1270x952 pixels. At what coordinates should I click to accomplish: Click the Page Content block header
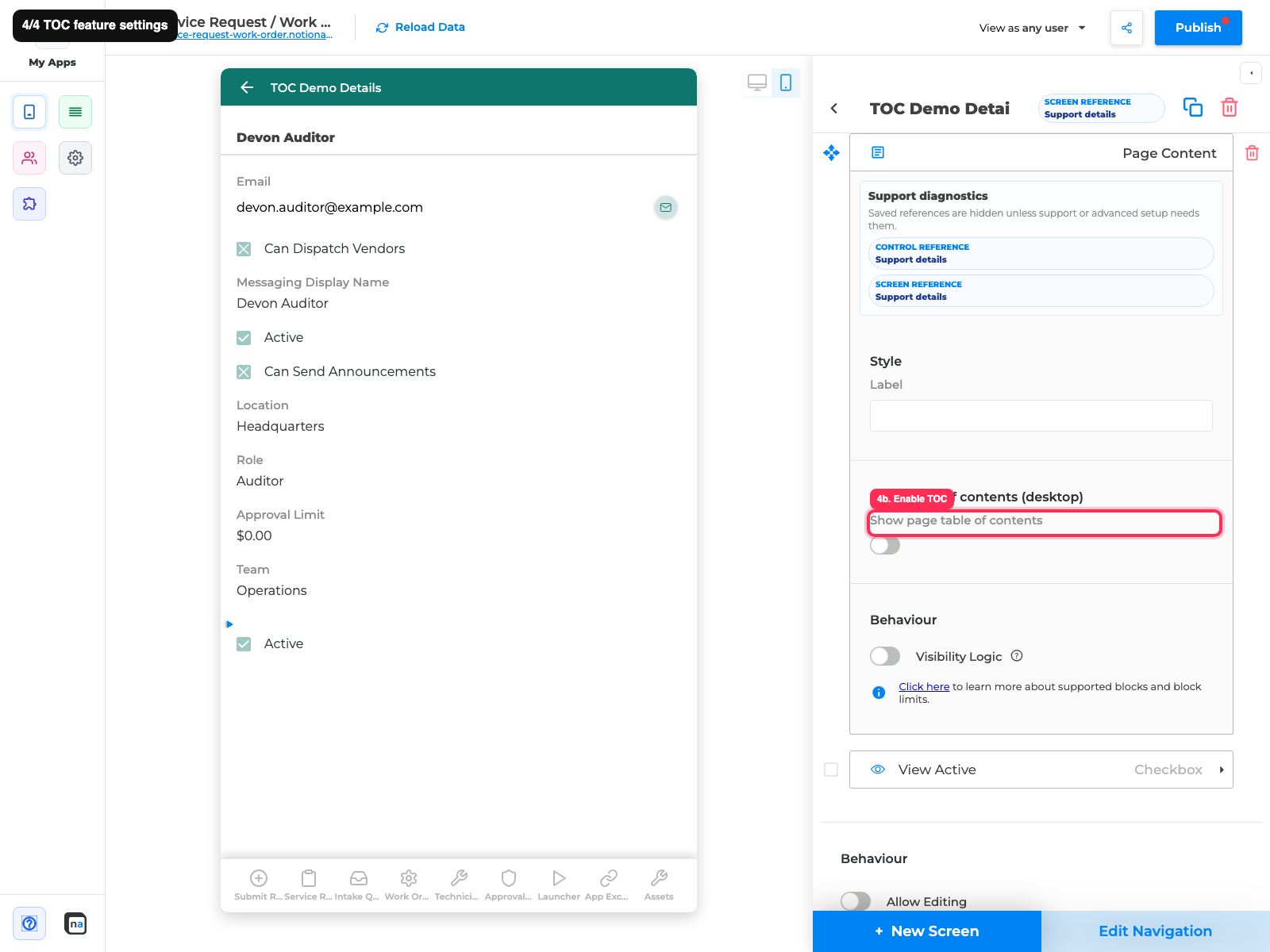point(1041,153)
